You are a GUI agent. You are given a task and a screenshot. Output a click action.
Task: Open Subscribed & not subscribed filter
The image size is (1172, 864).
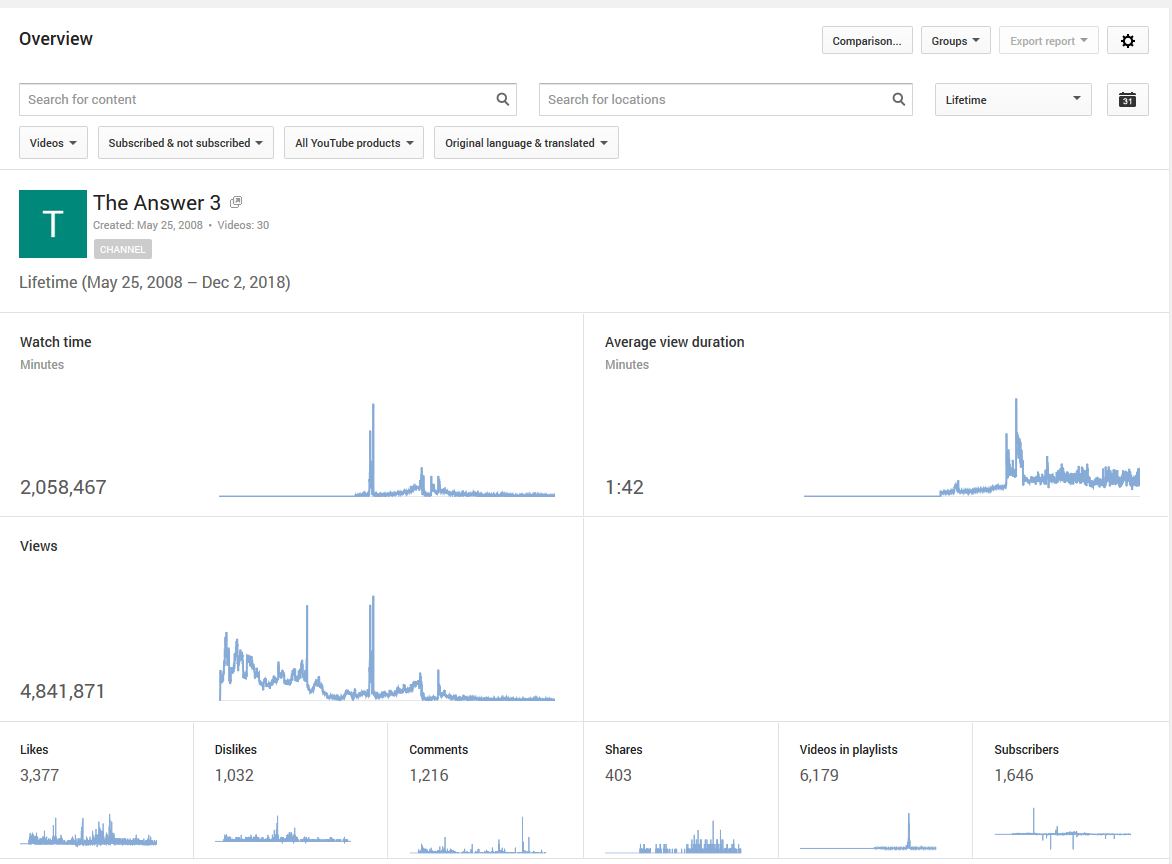pos(185,143)
